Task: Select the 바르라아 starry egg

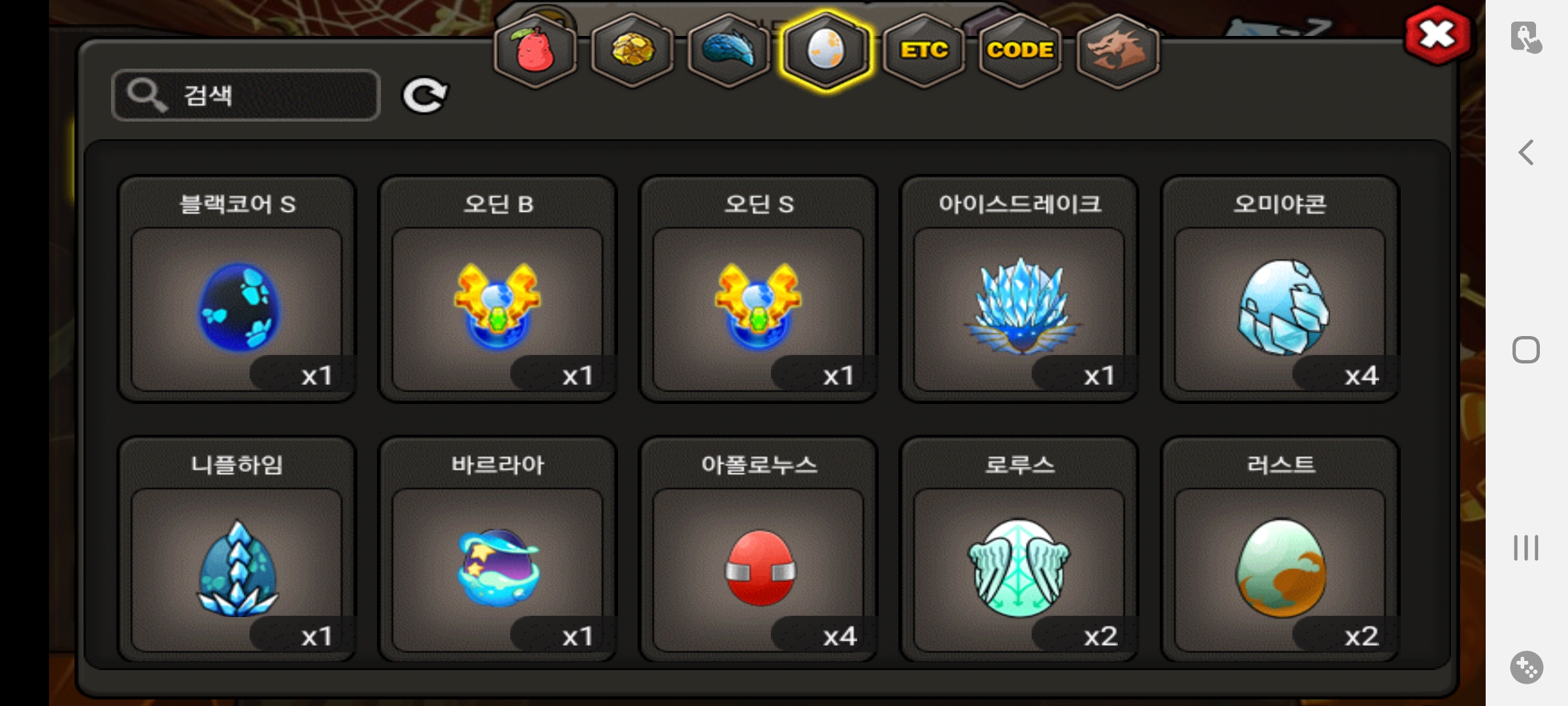Action: tap(497, 549)
